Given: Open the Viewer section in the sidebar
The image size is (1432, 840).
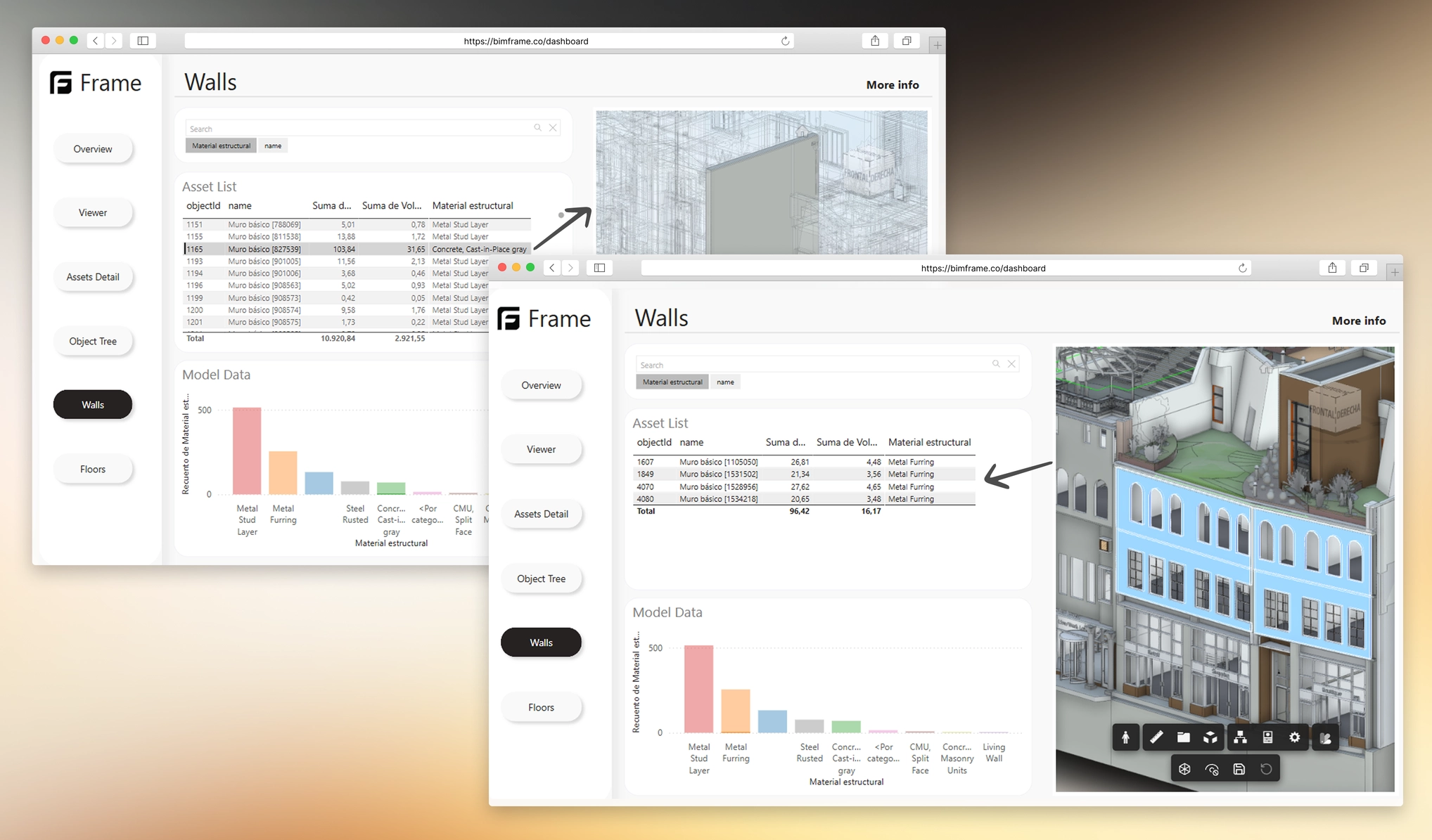Looking at the screenshot, I should tap(541, 449).
